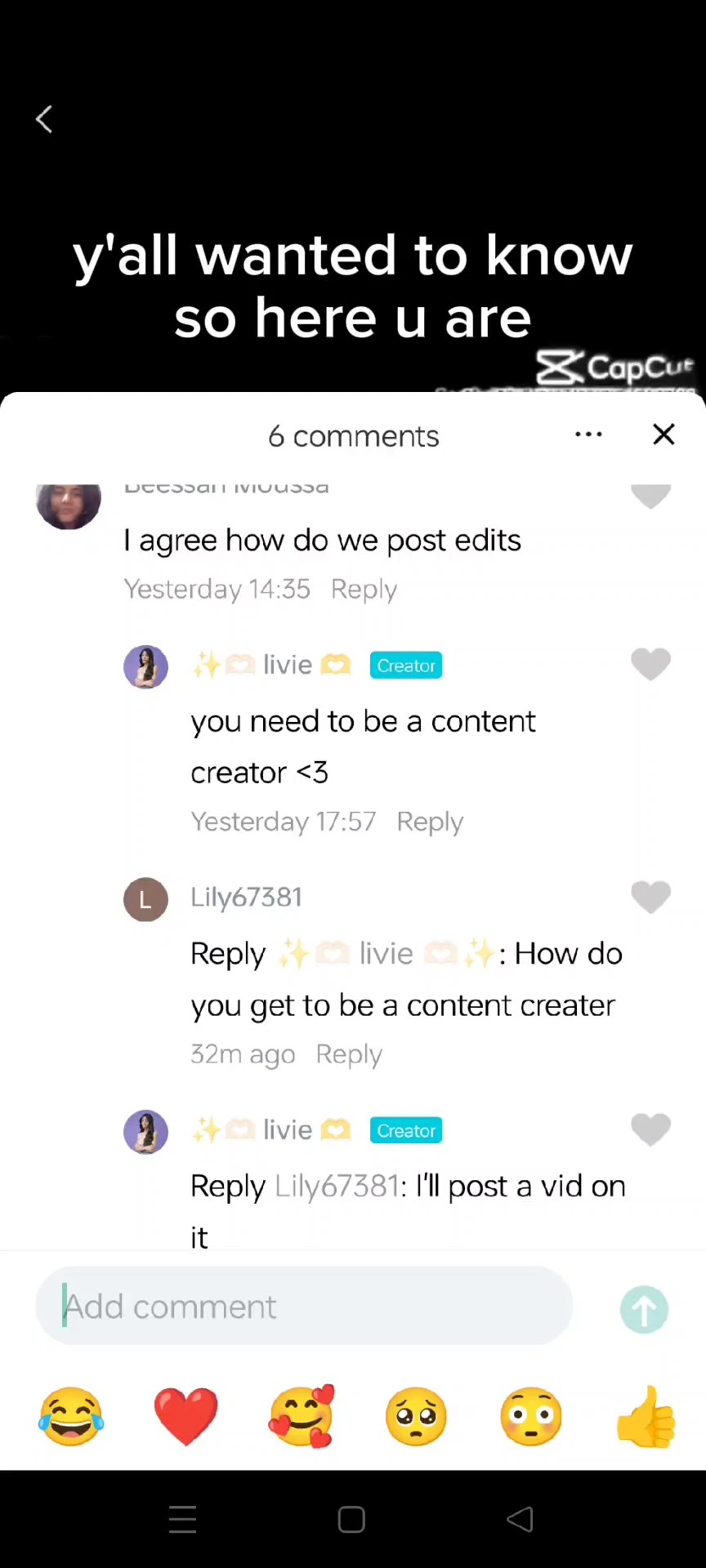Viewport: 706px width, 1568px height.
Task: Like livie's "you need to be a content creator" reply
Action: coord(651,665)
